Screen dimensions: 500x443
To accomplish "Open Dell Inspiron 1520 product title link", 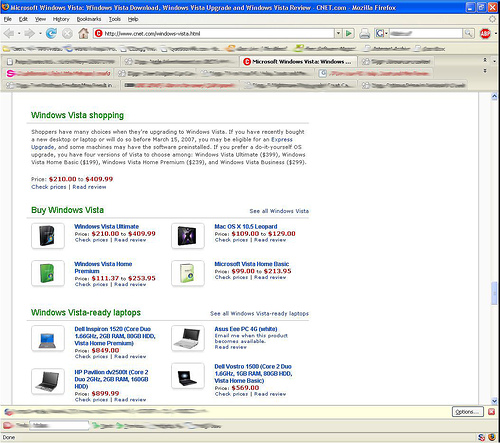I will (x=115, y=336).
